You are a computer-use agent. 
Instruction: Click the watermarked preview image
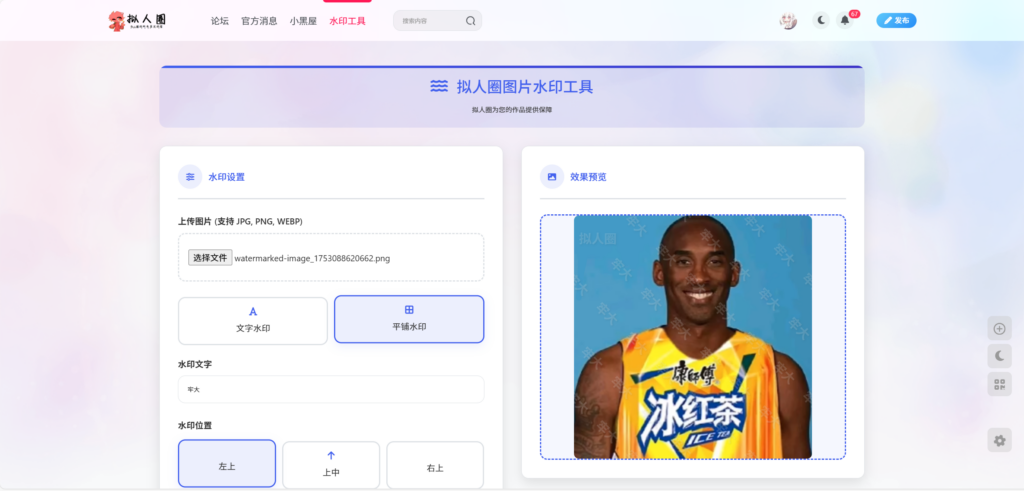[x=692, y=337]
